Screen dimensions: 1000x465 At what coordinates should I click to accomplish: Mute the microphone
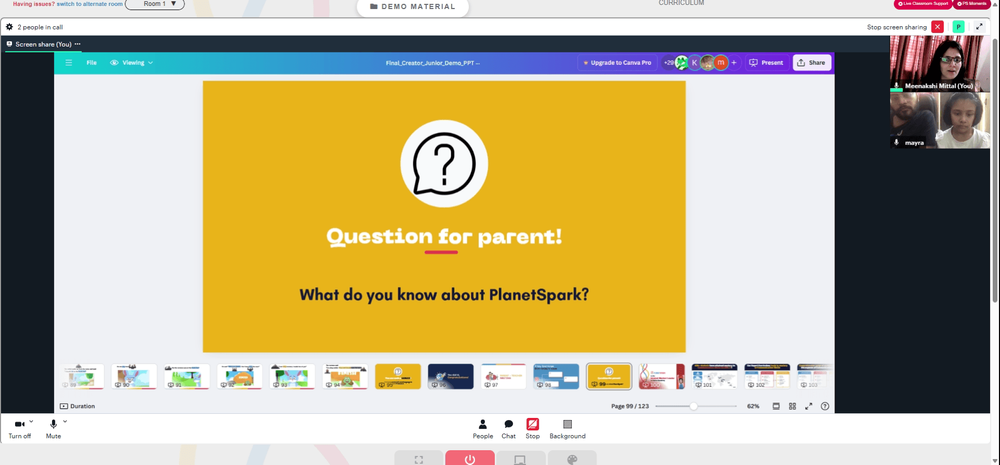pyautogui.click(x=54, y=429)
